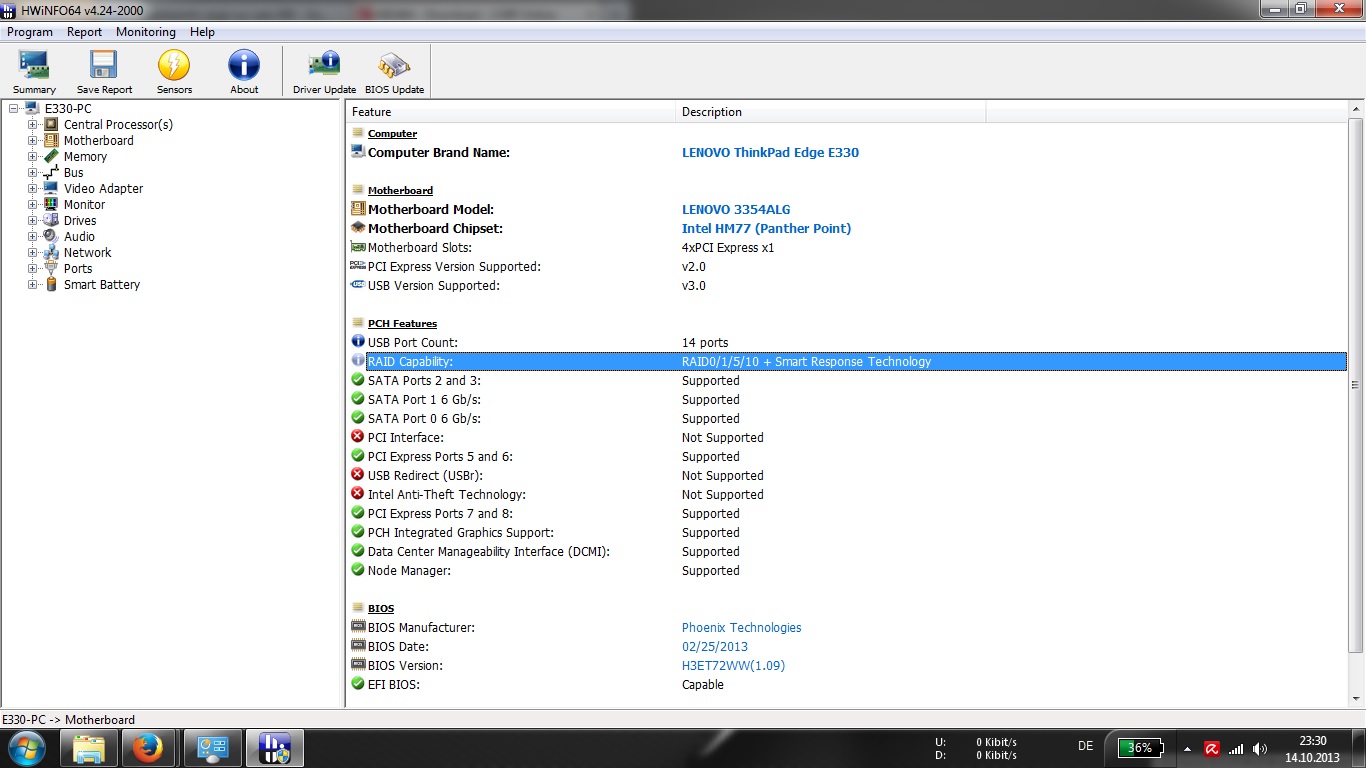The height and width of the screenshot is (768, 1366).
Task: Click the taskbar clock 23:30
Action: [x=1312, y=741]
